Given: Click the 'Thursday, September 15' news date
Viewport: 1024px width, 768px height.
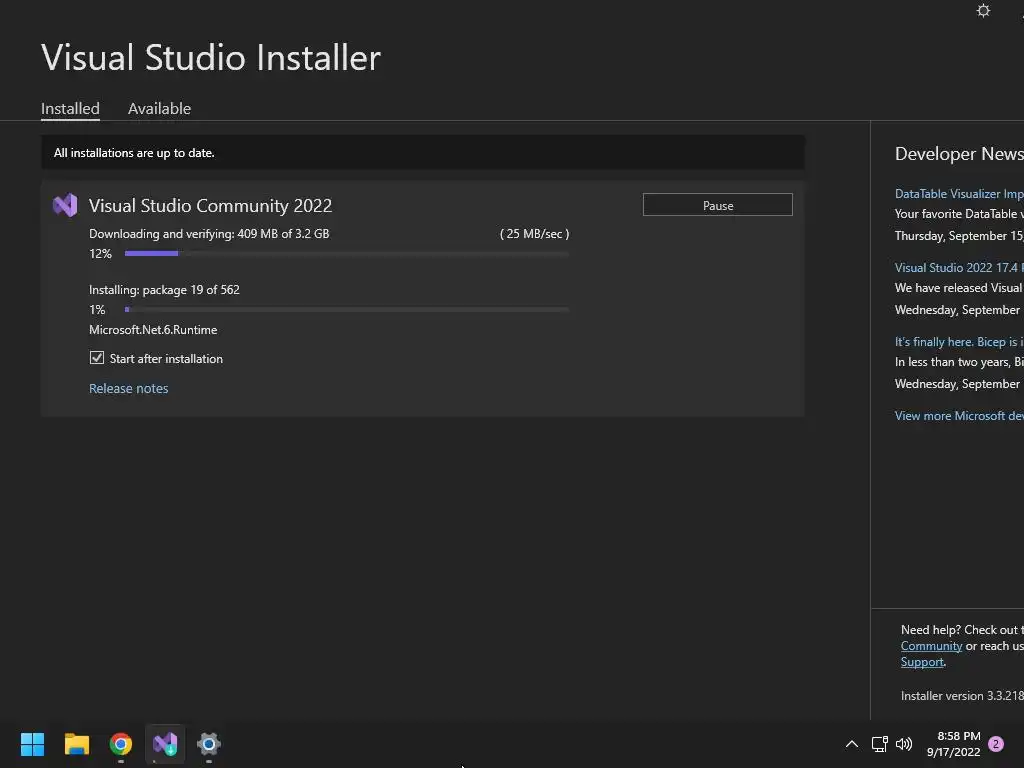Looking at the screenshot, I should [959, 236].
